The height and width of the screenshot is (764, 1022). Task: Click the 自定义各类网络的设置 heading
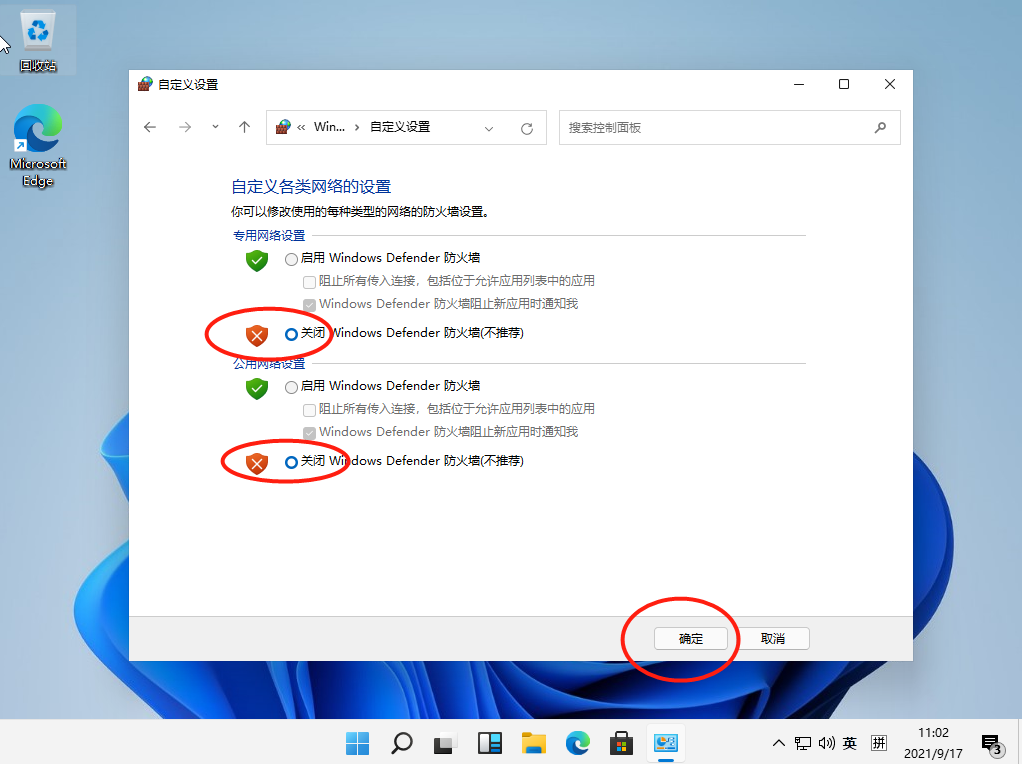click(311, 187)
